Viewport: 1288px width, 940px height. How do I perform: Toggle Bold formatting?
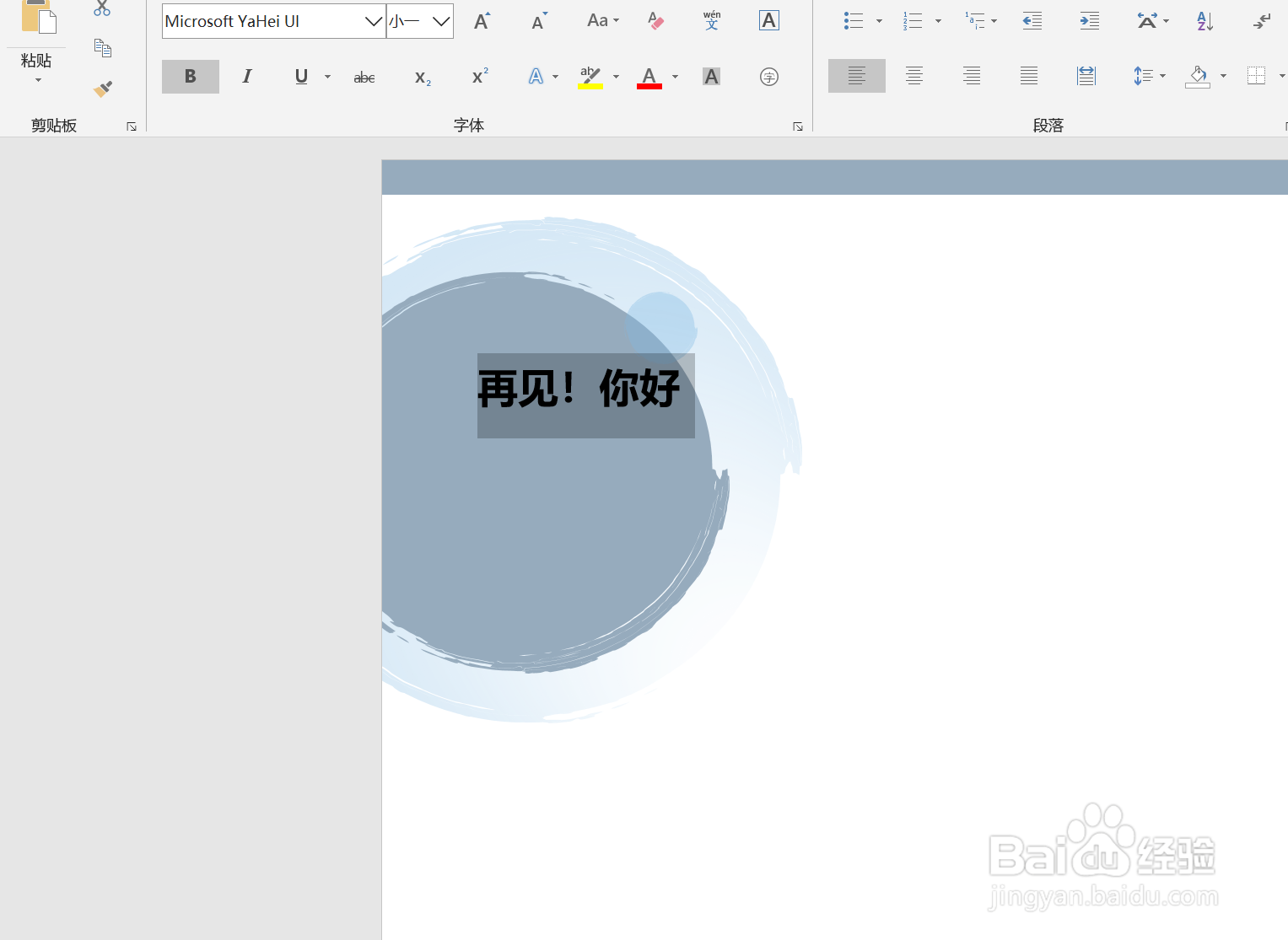pos(191,77)
